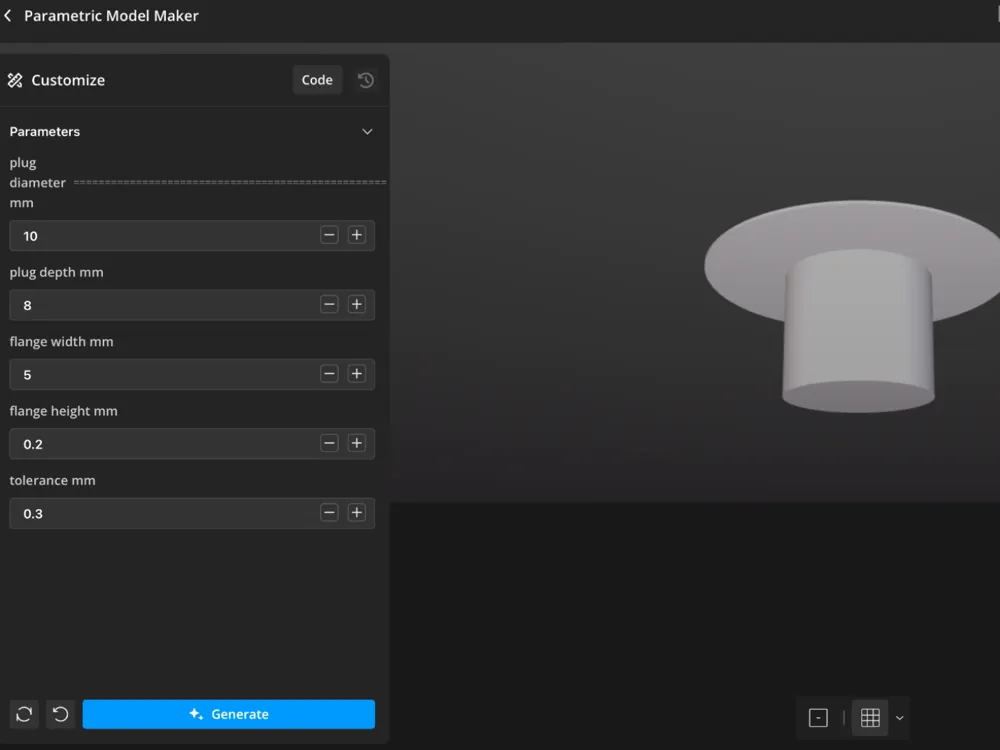Decrease flange width with minus button
This screenshot has height=750, width=1000.
pos(329,374)
